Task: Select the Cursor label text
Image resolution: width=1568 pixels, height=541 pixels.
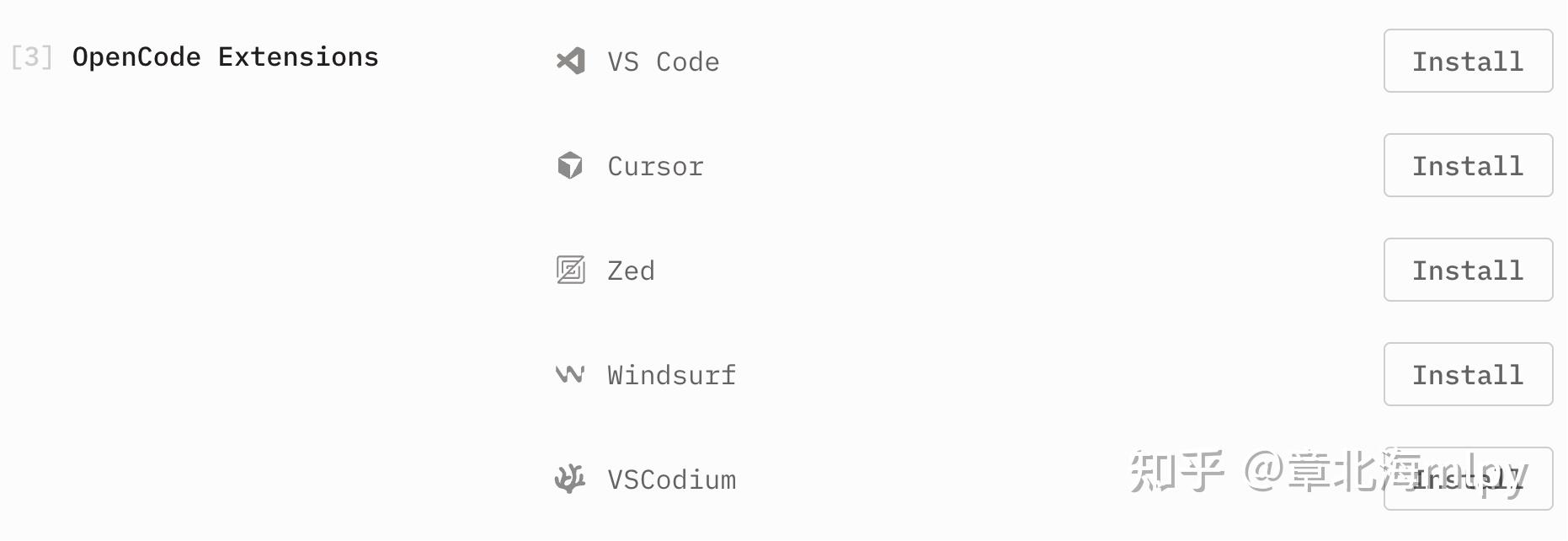Action: pos(655,165)
